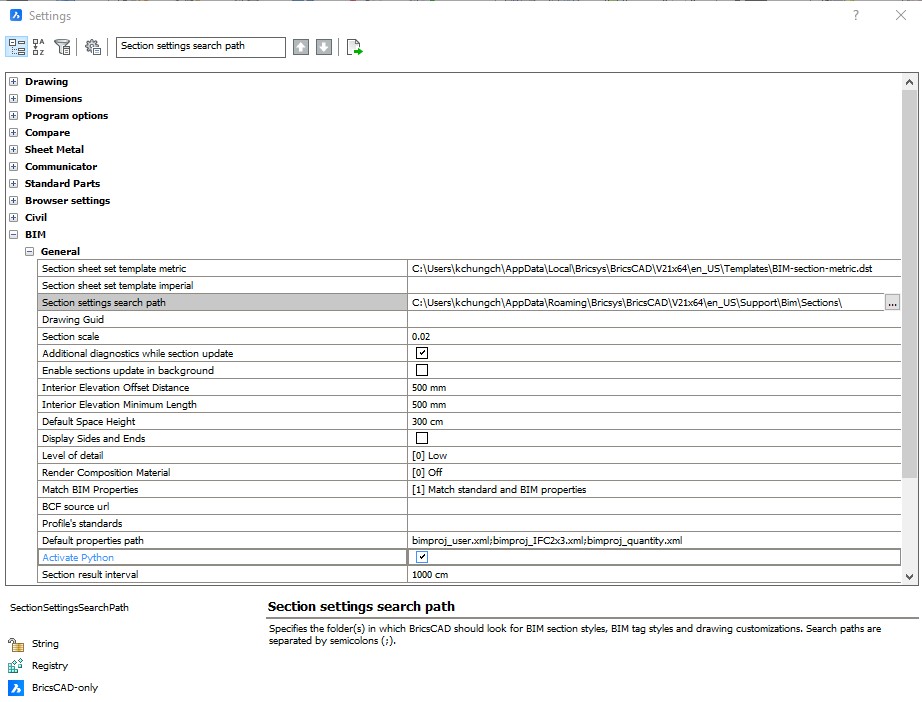Go to next search result arrow
The height and width of the screenshot is (702, 922).
pyautogui.click(x=324, y=47)
